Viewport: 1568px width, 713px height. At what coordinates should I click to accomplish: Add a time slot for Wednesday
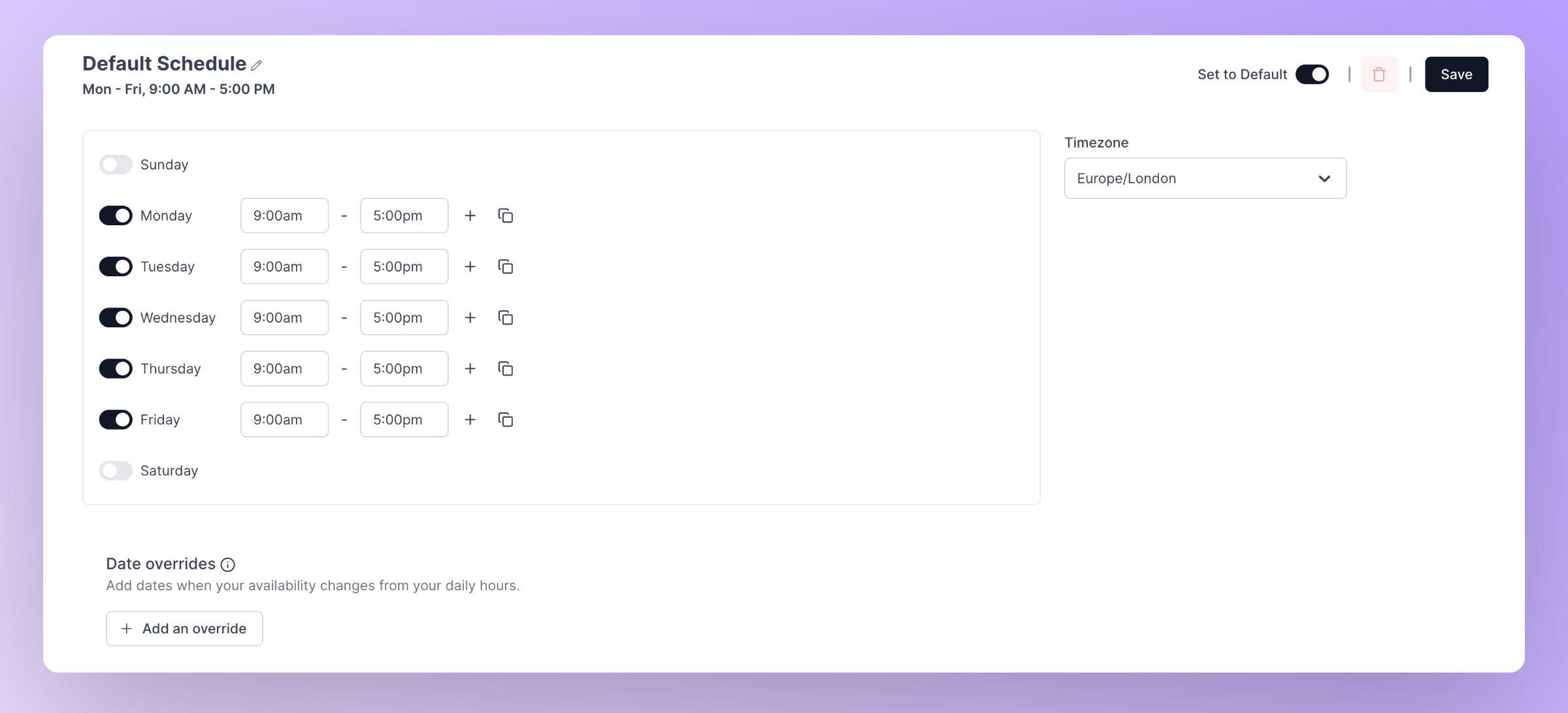point(470,317)
